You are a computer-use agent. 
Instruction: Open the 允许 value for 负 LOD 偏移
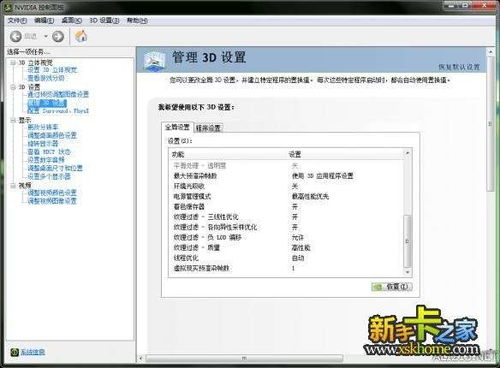coord(298,237)
